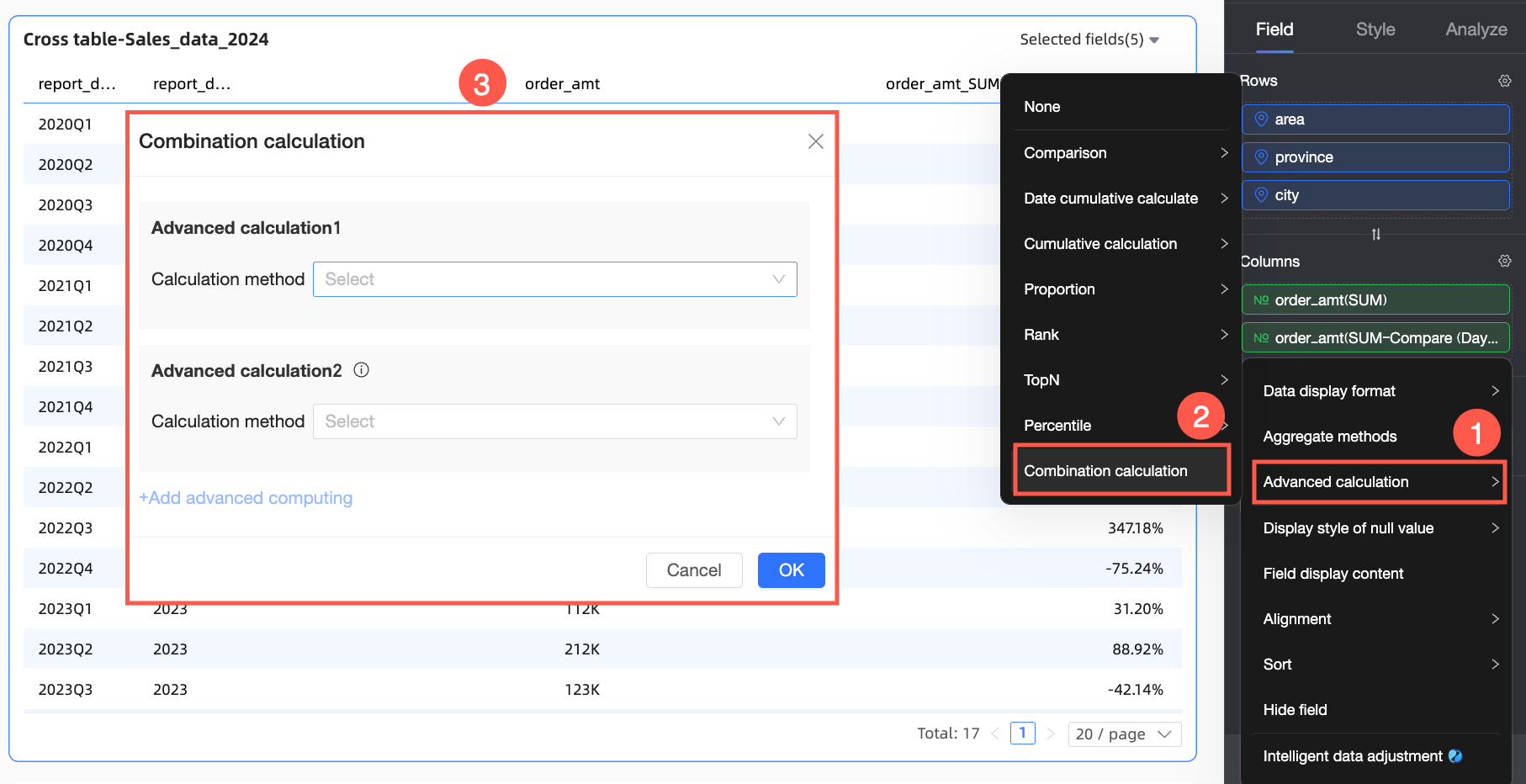
Task: Open Data display format submenu
Action: point(1380,391)
